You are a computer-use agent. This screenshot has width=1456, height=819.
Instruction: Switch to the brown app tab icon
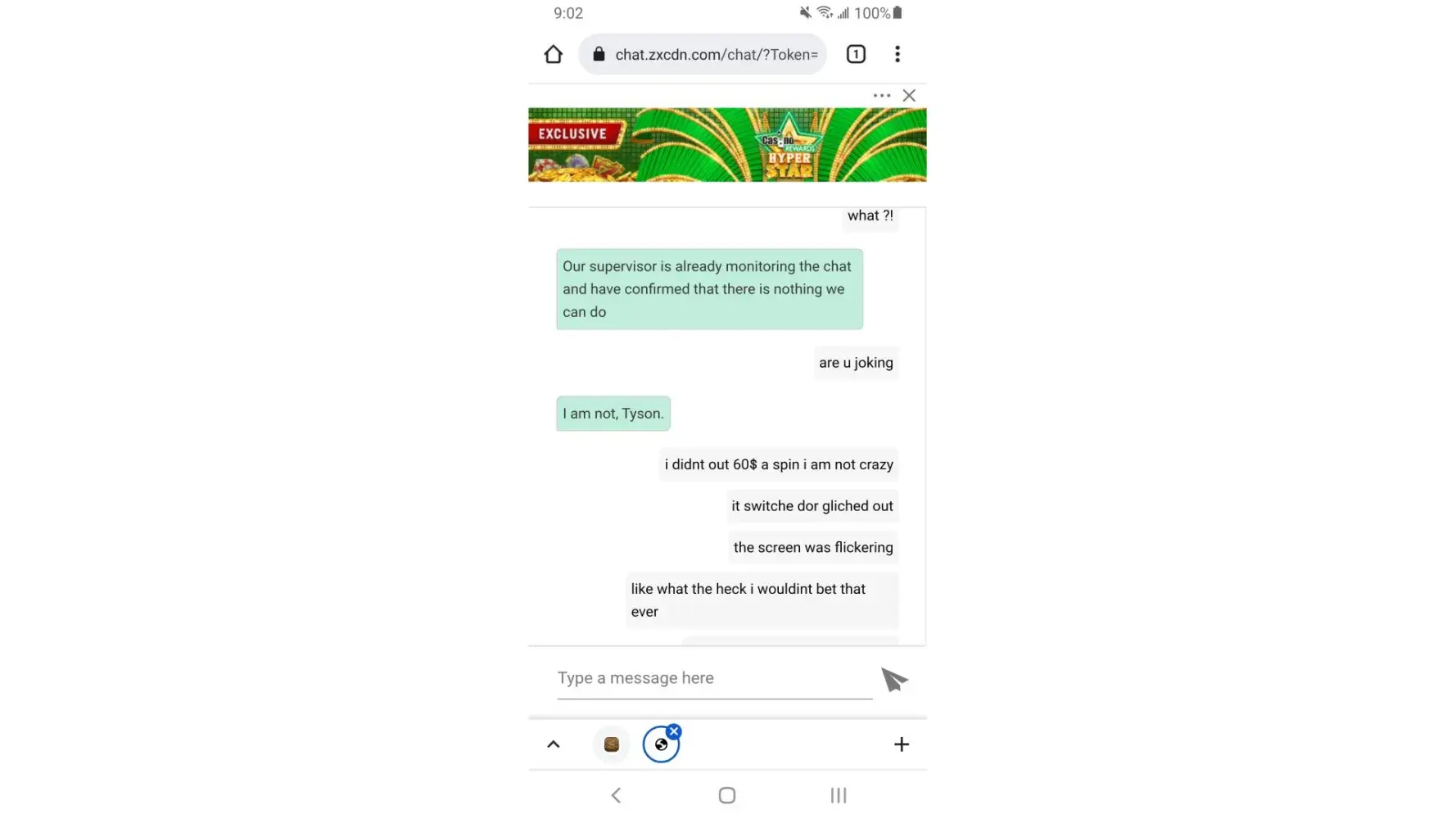tap(612, 744)
